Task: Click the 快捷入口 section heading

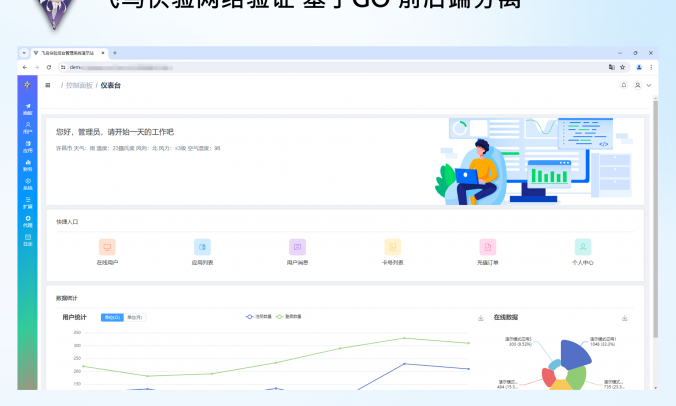Action: click(67, 222)
